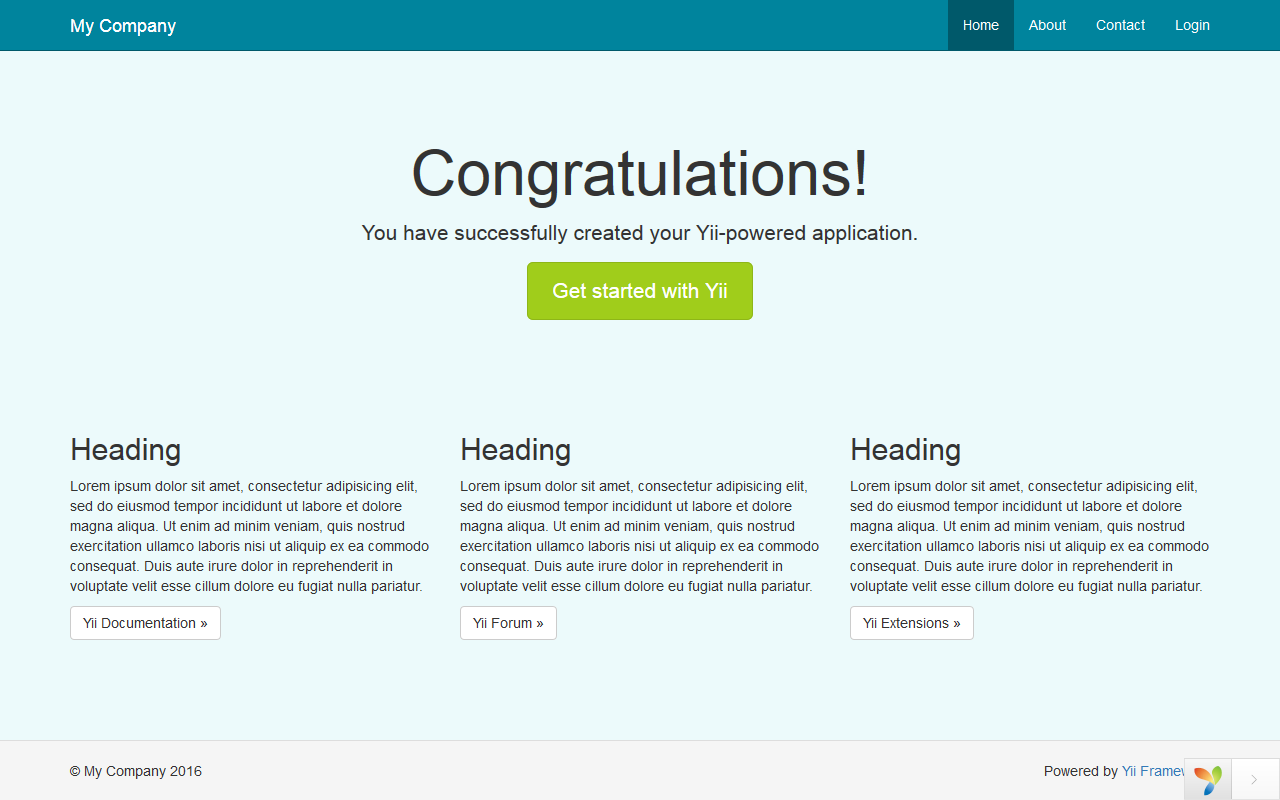Go to the About page
The image size is (1280, 800).
pos(1047,25)
